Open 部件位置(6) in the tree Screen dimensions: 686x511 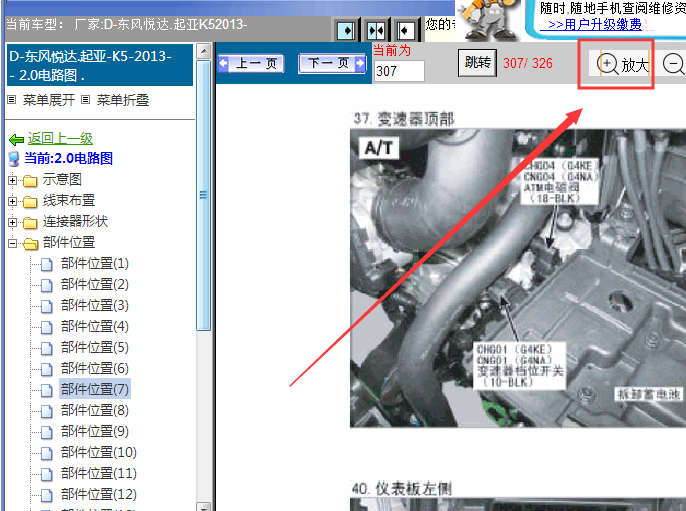click(94, 369)
